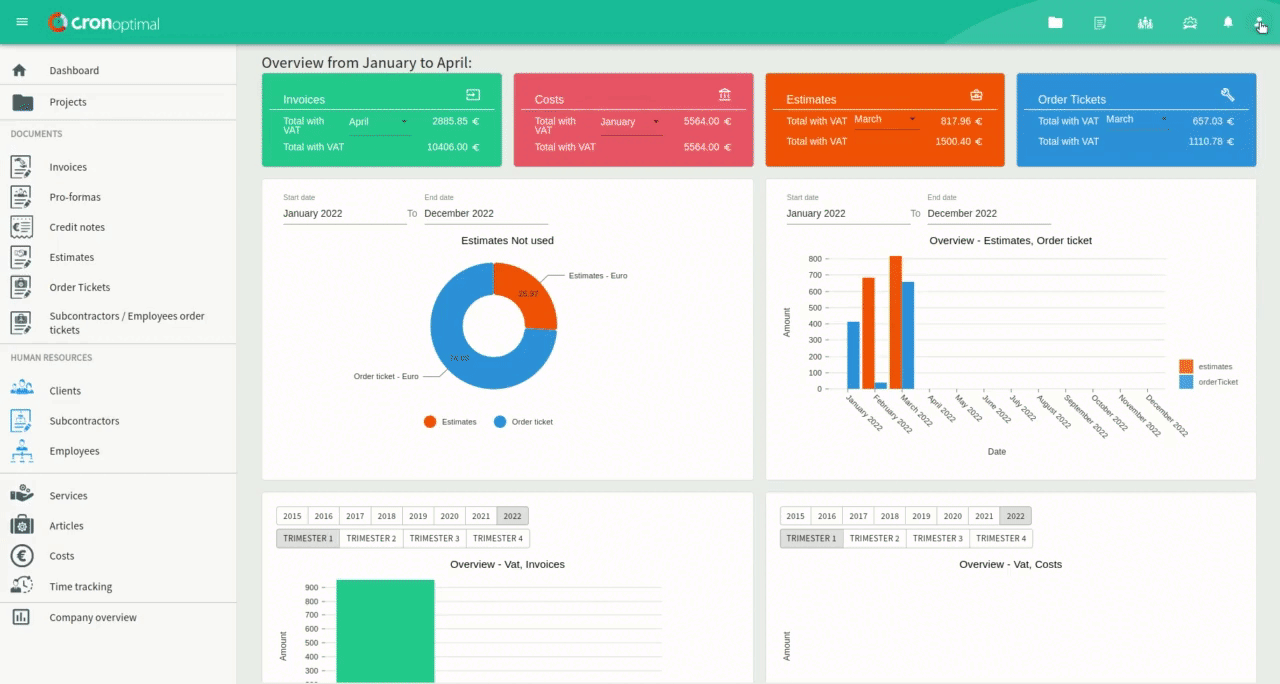
Task: Toggle Estimates legend in donut chart
Action: pyautogui.click(x=450, y=422)
